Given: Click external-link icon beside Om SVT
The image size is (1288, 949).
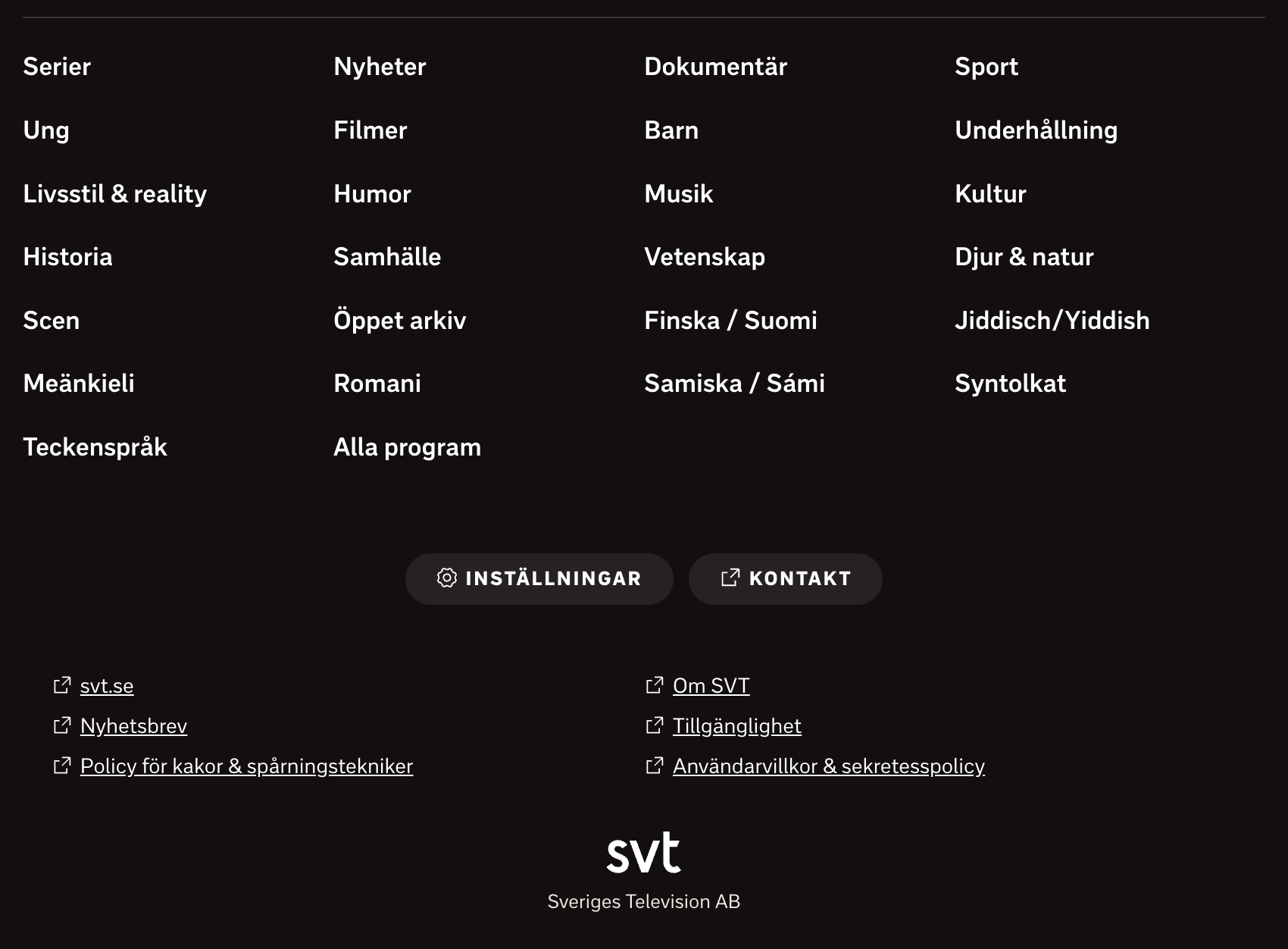Looking at the screenshot, I should point(655,685).
